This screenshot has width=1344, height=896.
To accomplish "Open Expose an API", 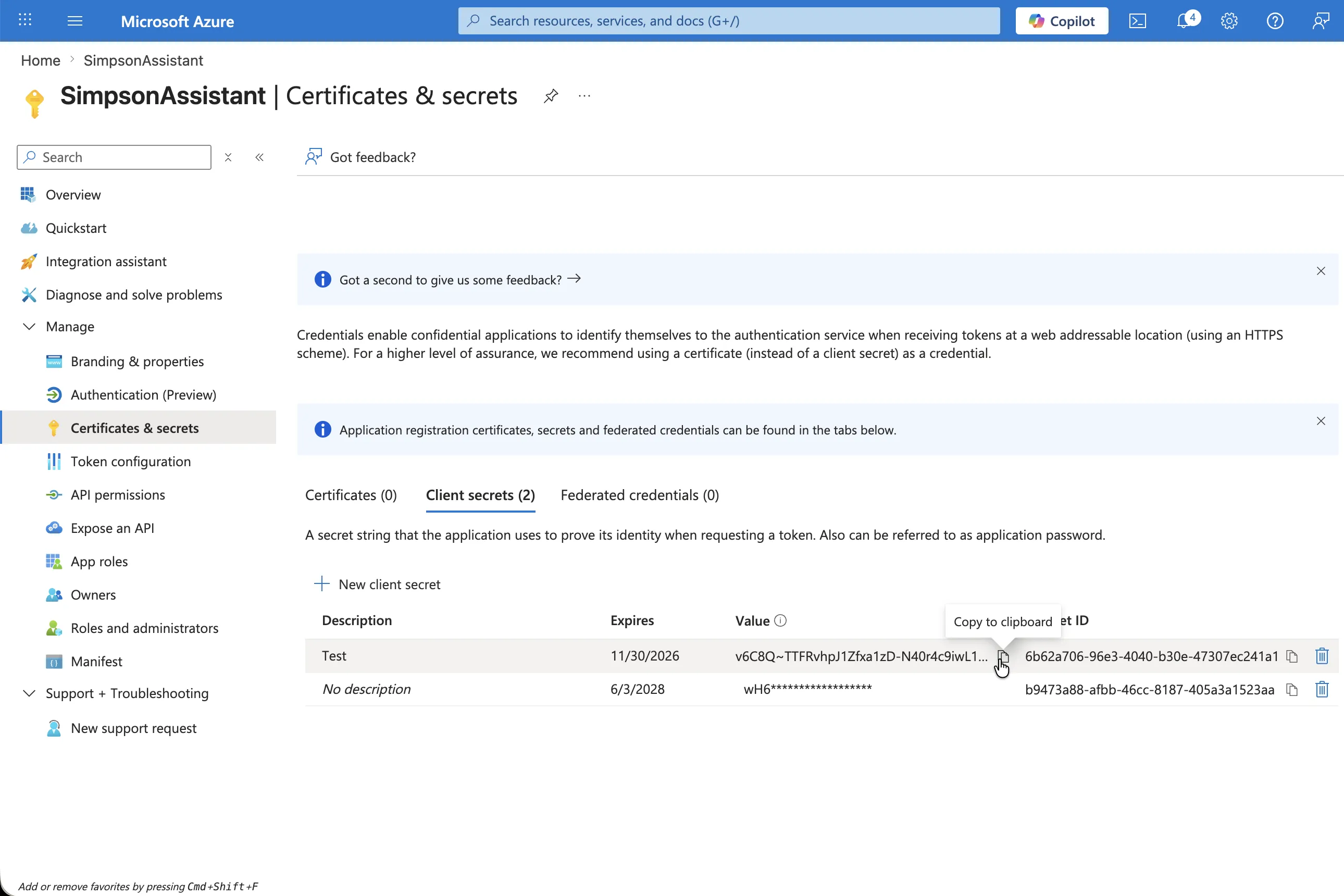I will coord(113,528).
